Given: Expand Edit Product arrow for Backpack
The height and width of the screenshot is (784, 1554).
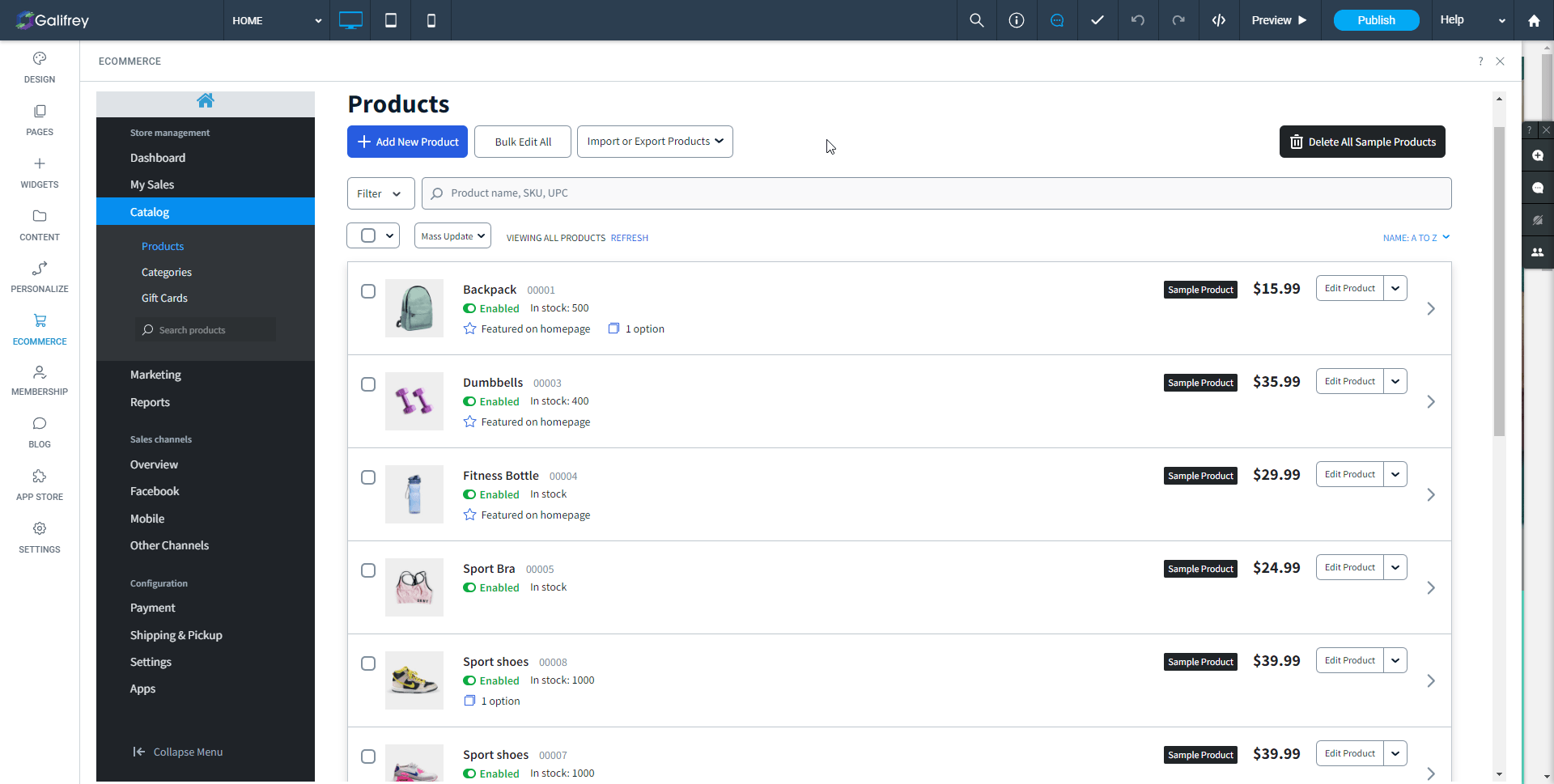Looking at the screenshot, I should pyautogui.click(x=1395, y=288).
